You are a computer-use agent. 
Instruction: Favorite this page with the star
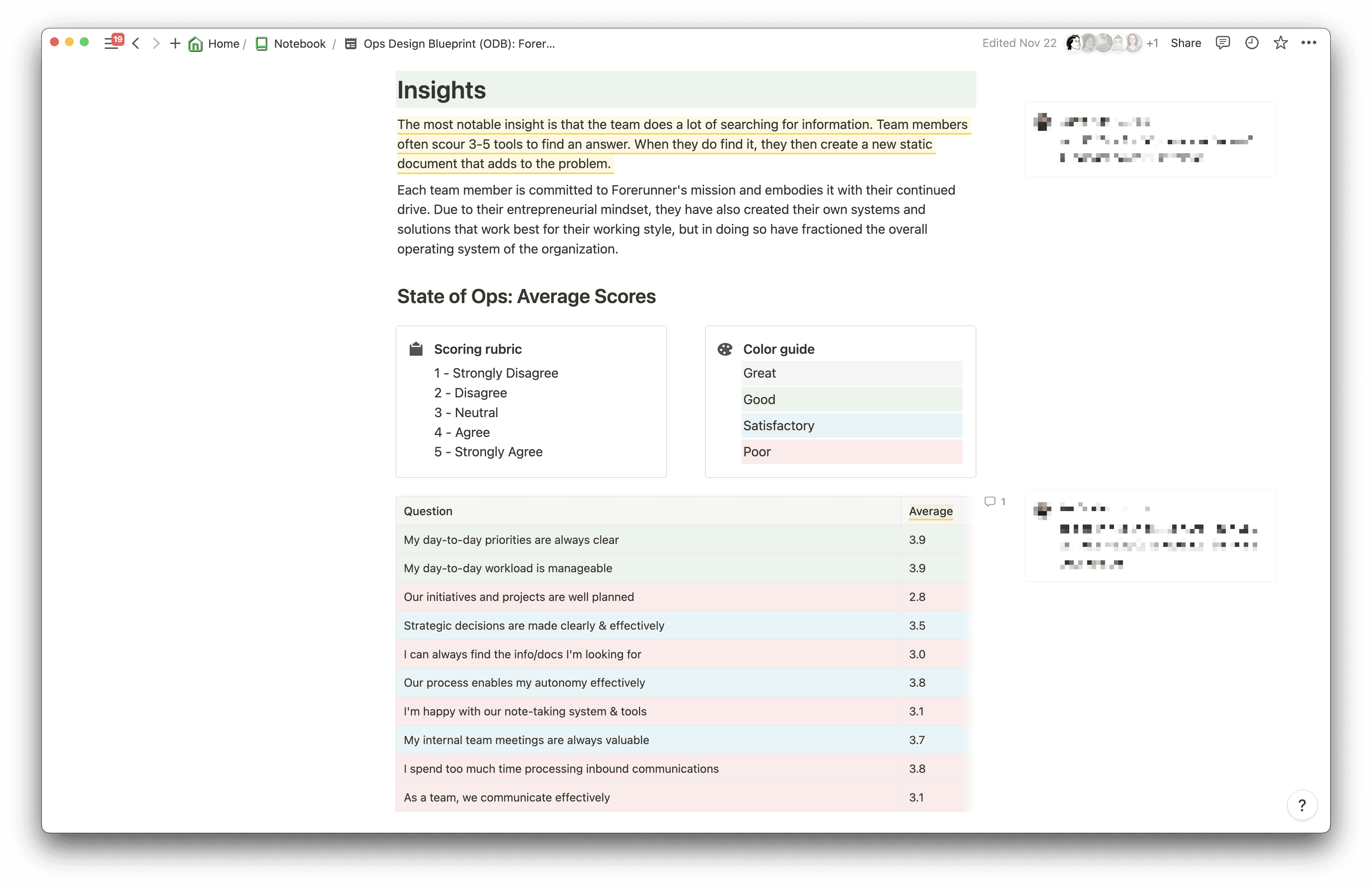pyautogui.click(x=1280, y=43)
